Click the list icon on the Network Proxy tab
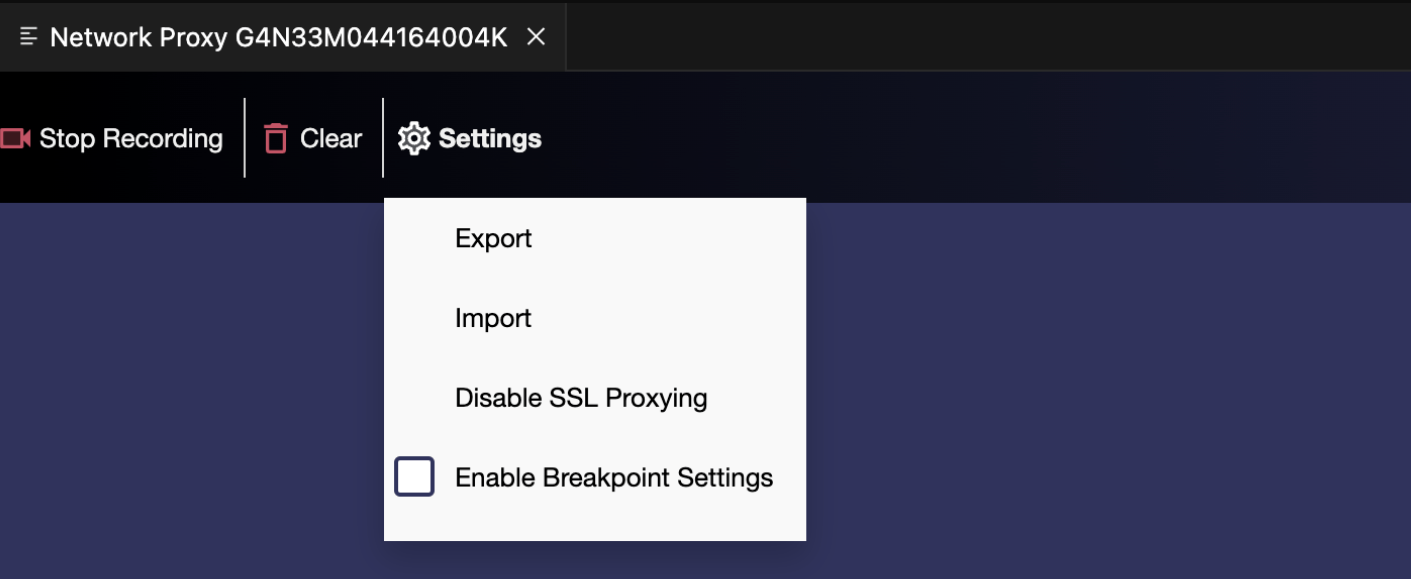Image resolution: width=1411 pixels, height=579 pixels. point(30,37)
